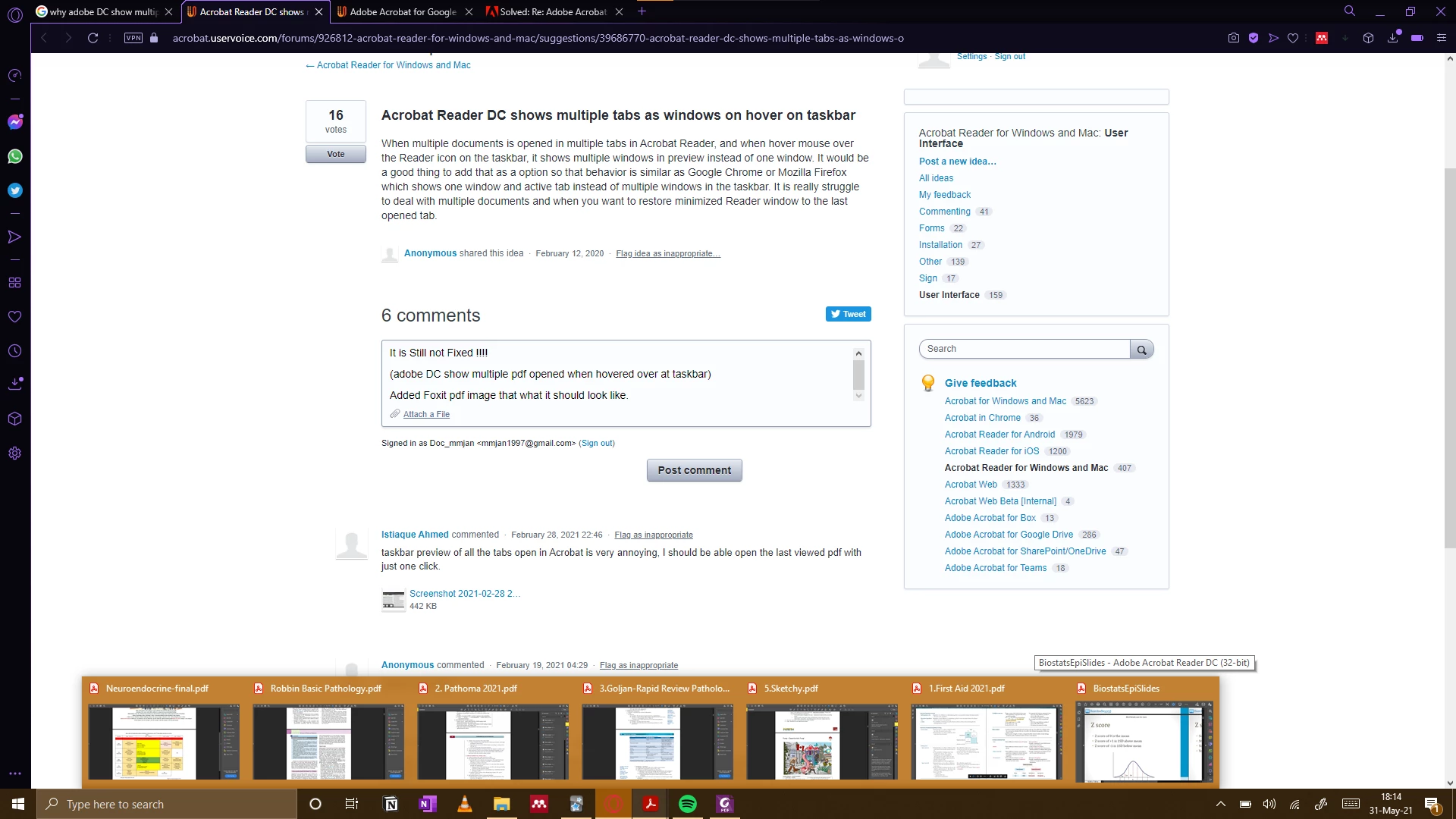Select the 5.Sketchy.pdf taskbar preview thumbnail
Screen dimensions: 1456x819
pyautogui.click(x=822, y=742)
